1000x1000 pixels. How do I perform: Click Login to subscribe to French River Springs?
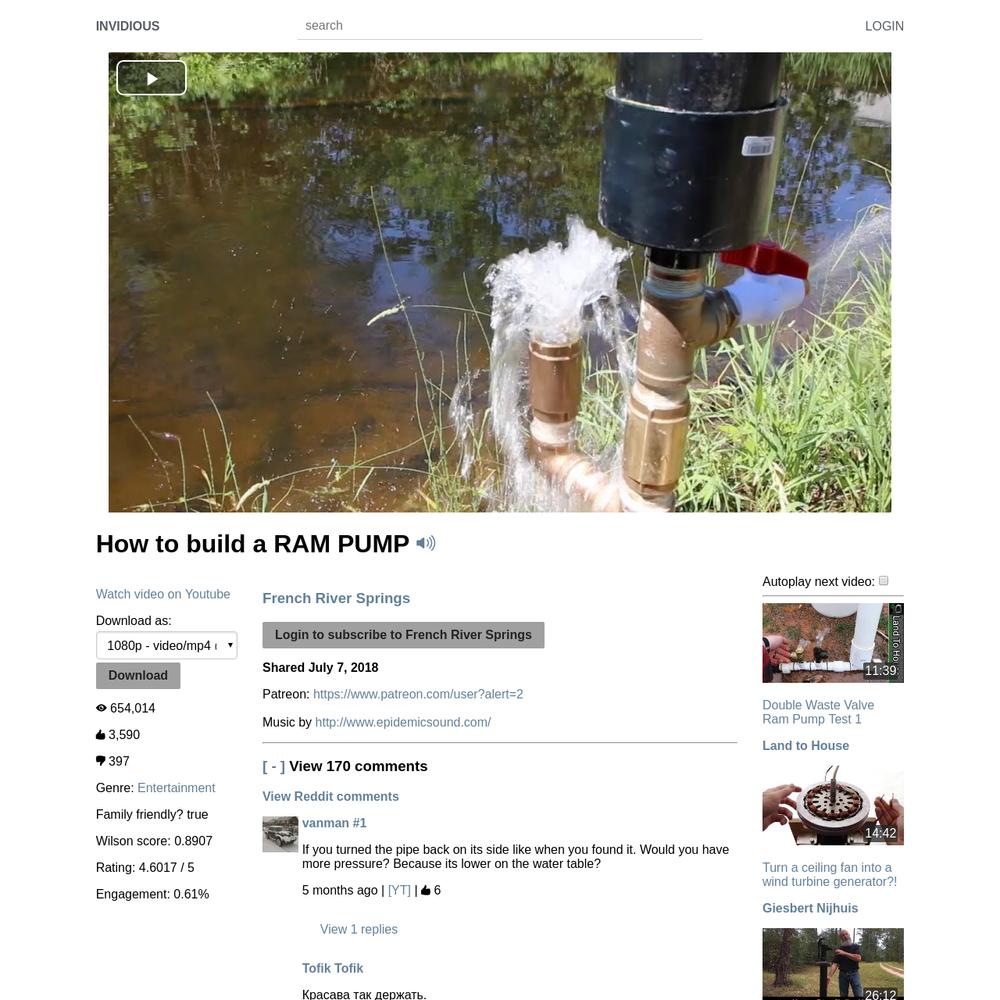tap(403, 635)
